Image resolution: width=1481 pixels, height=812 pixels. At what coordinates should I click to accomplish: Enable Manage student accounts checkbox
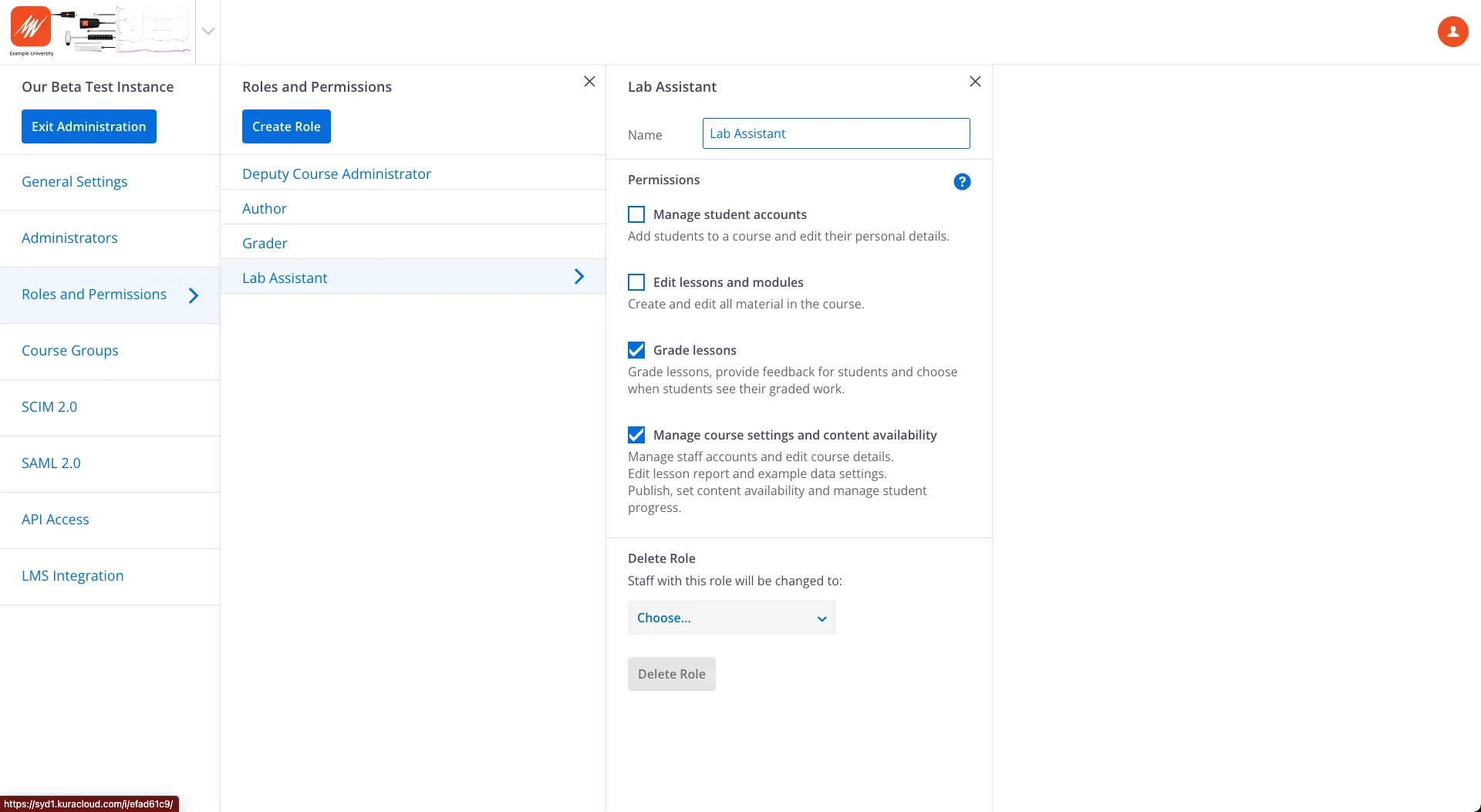(x=636, y=214)
